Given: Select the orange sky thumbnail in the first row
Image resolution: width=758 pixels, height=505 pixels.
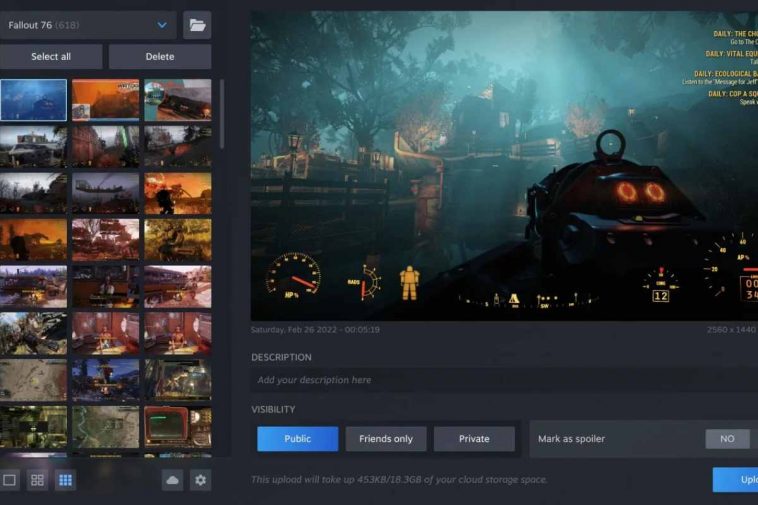Looking at the screenshot, I should [x=105, y=100].
